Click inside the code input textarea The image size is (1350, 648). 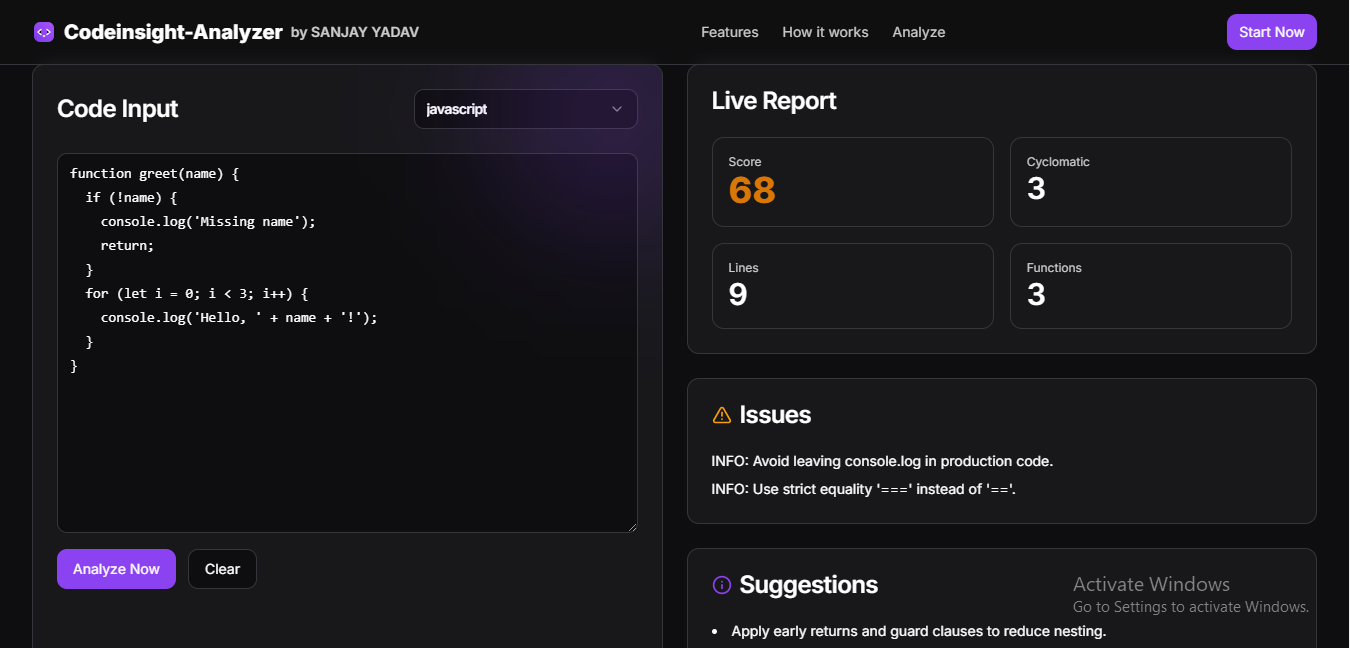(x=347, y=340)
